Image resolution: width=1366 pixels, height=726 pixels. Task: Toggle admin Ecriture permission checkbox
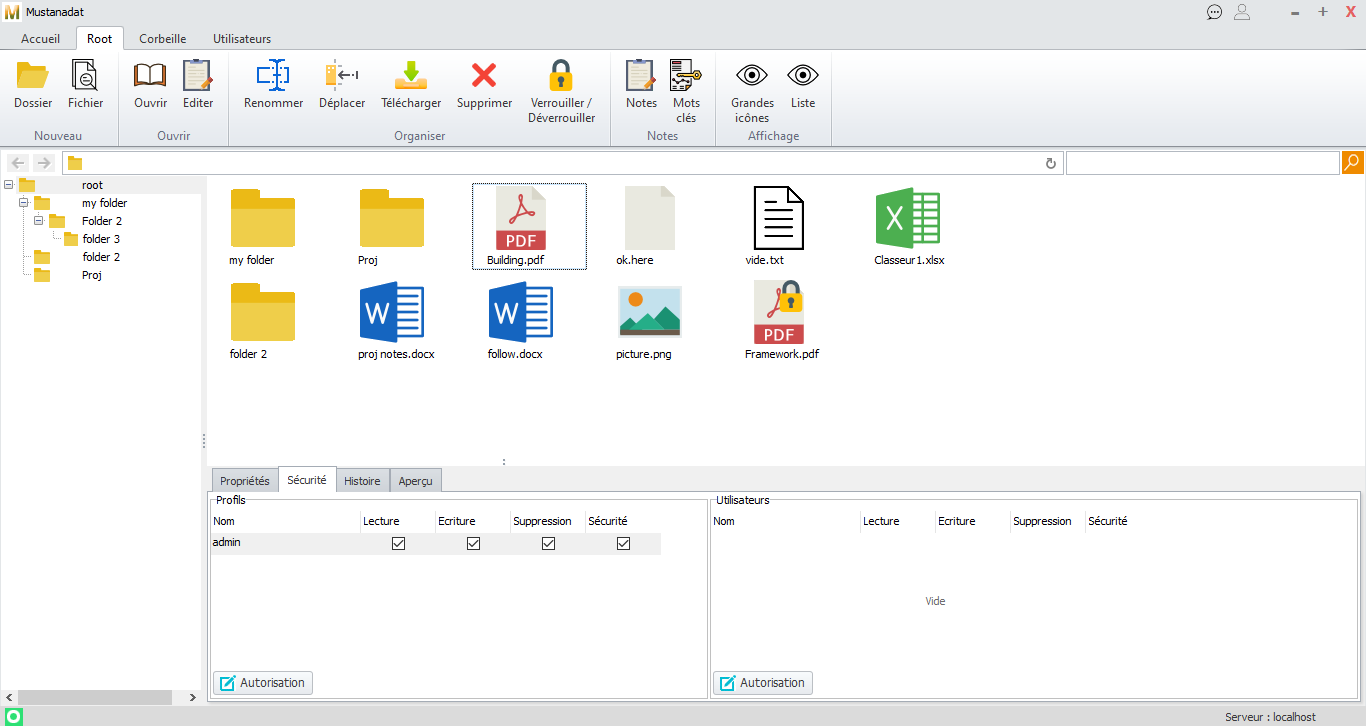(474, 544)
